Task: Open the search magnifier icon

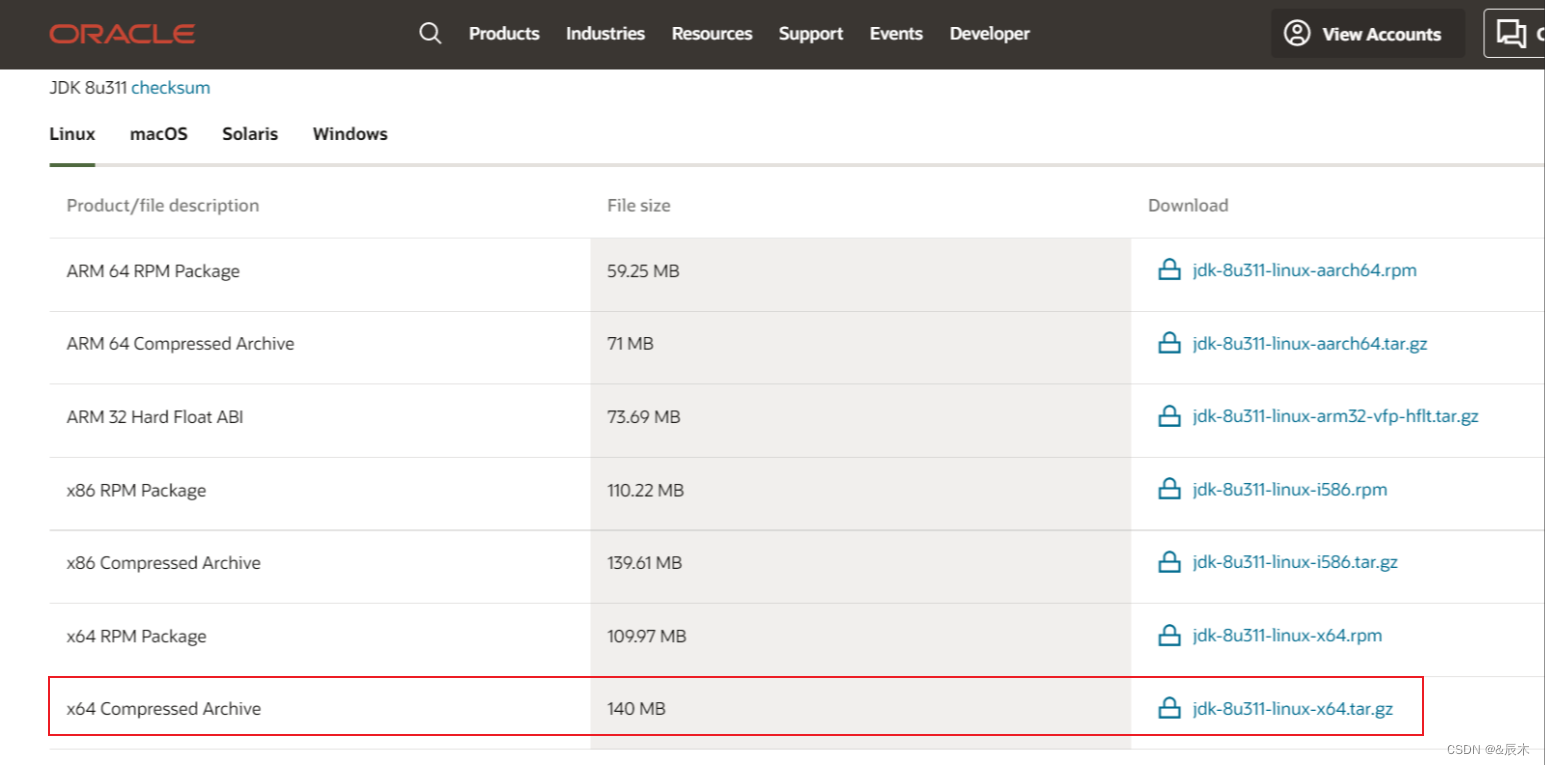Action: click(430, 33)
